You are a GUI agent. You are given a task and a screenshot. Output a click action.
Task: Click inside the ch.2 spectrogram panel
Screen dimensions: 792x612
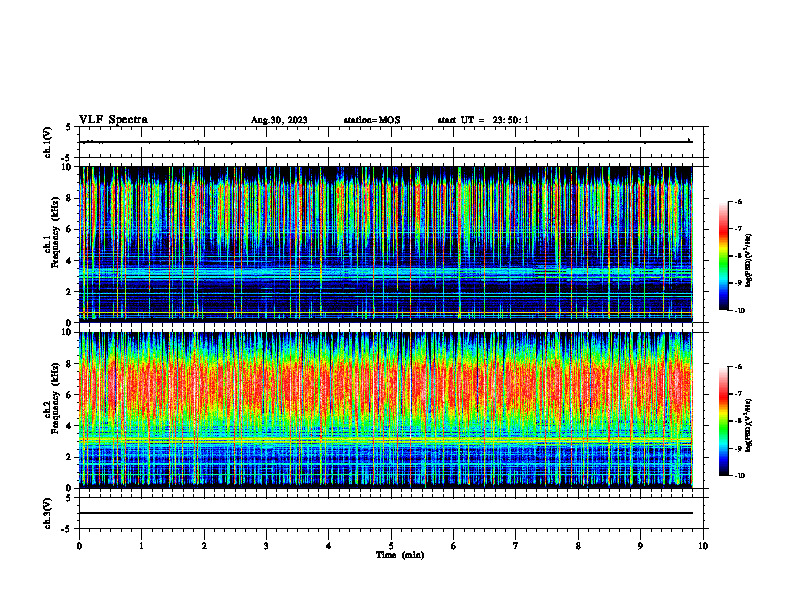click(x=386, y=410)
